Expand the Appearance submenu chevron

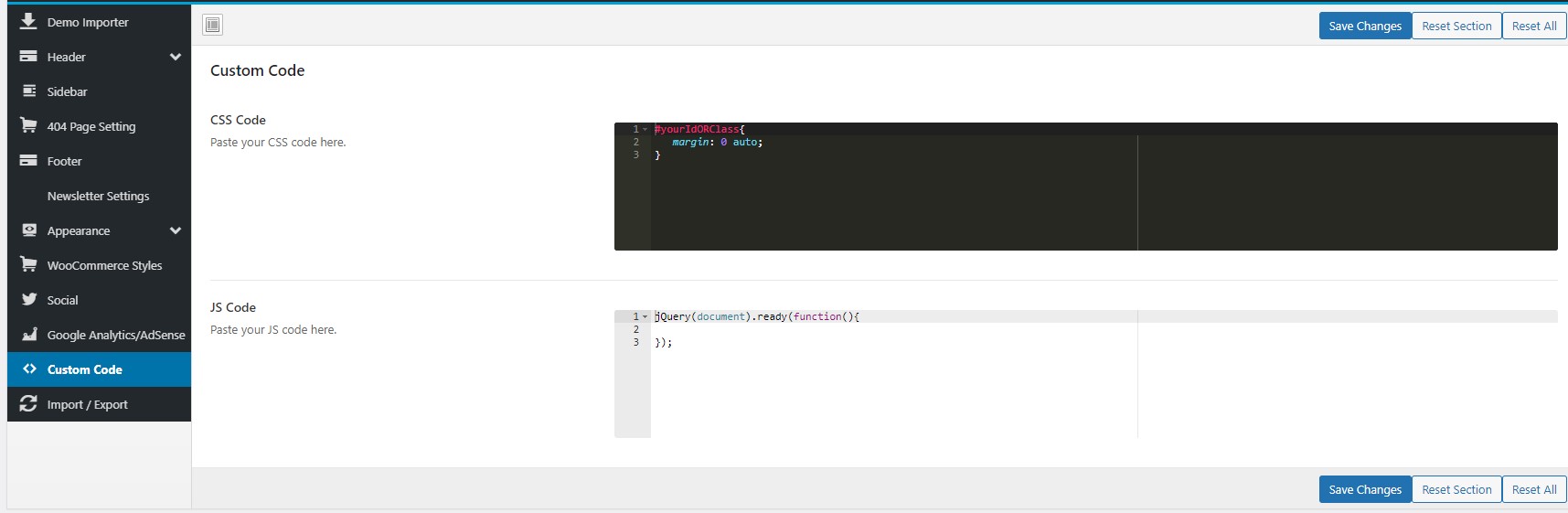point(176,230)
